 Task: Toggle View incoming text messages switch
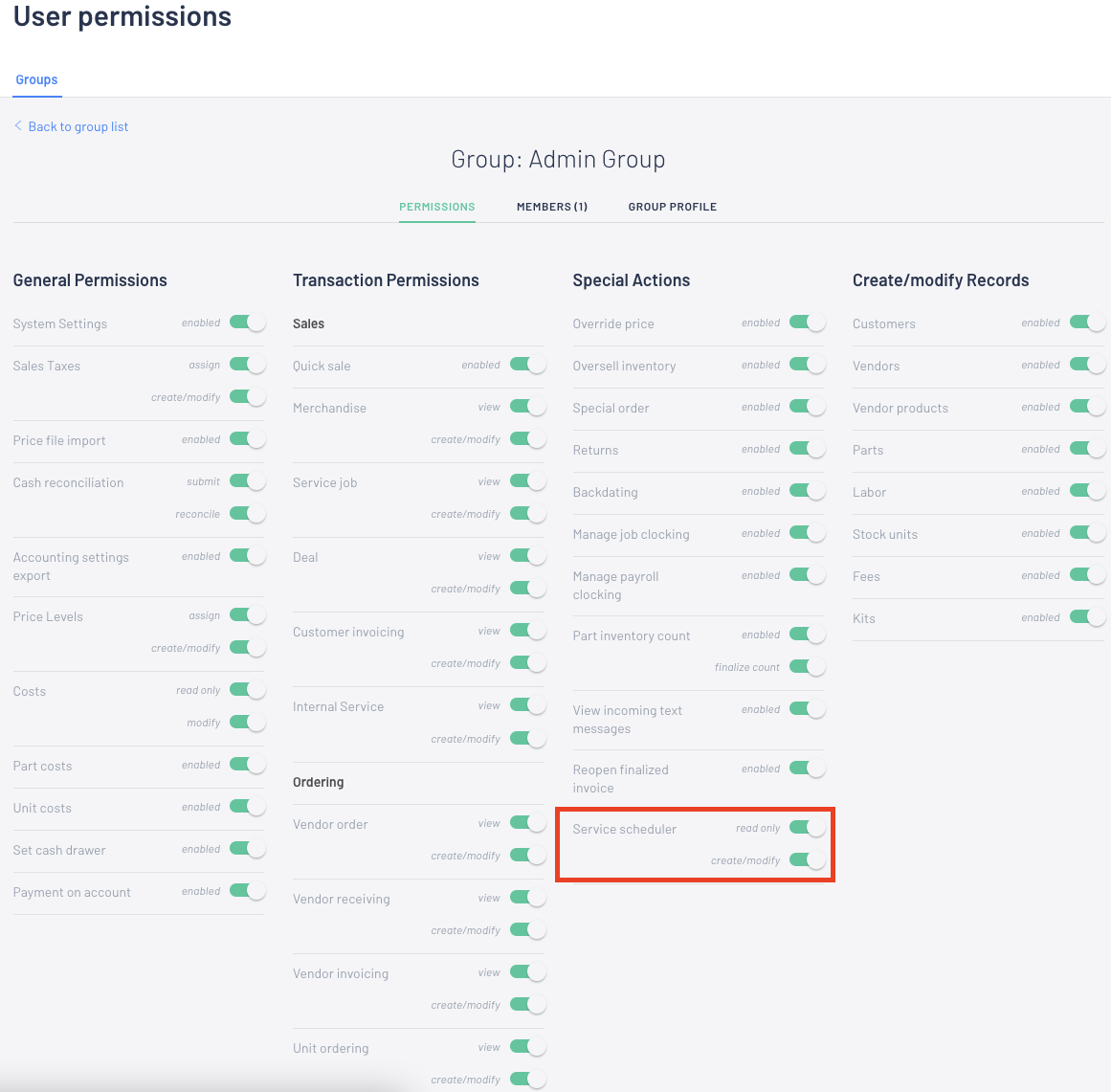[x=807, y=708]
